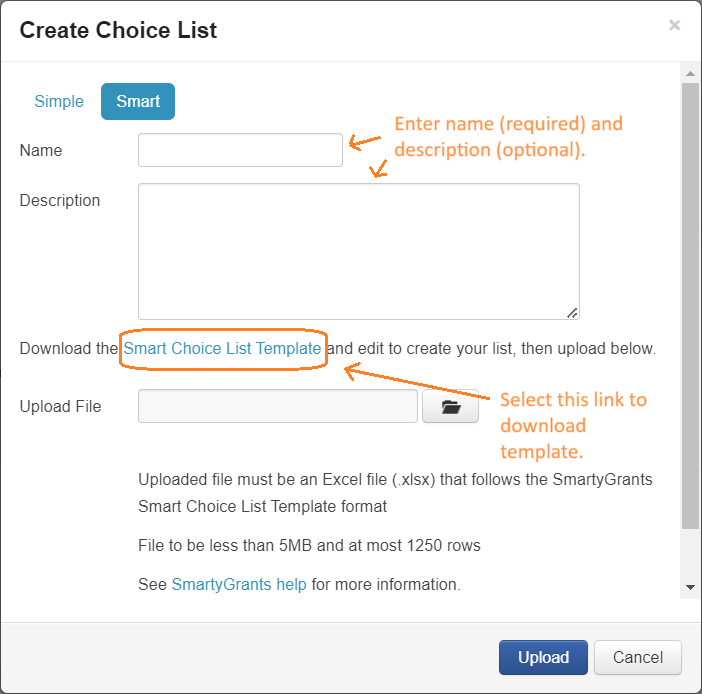Click the Upload File label

pos(60,407)
